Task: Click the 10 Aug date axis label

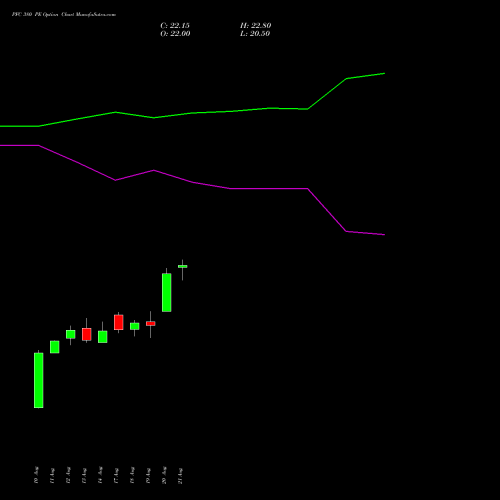Action: (x=36, y=476)
